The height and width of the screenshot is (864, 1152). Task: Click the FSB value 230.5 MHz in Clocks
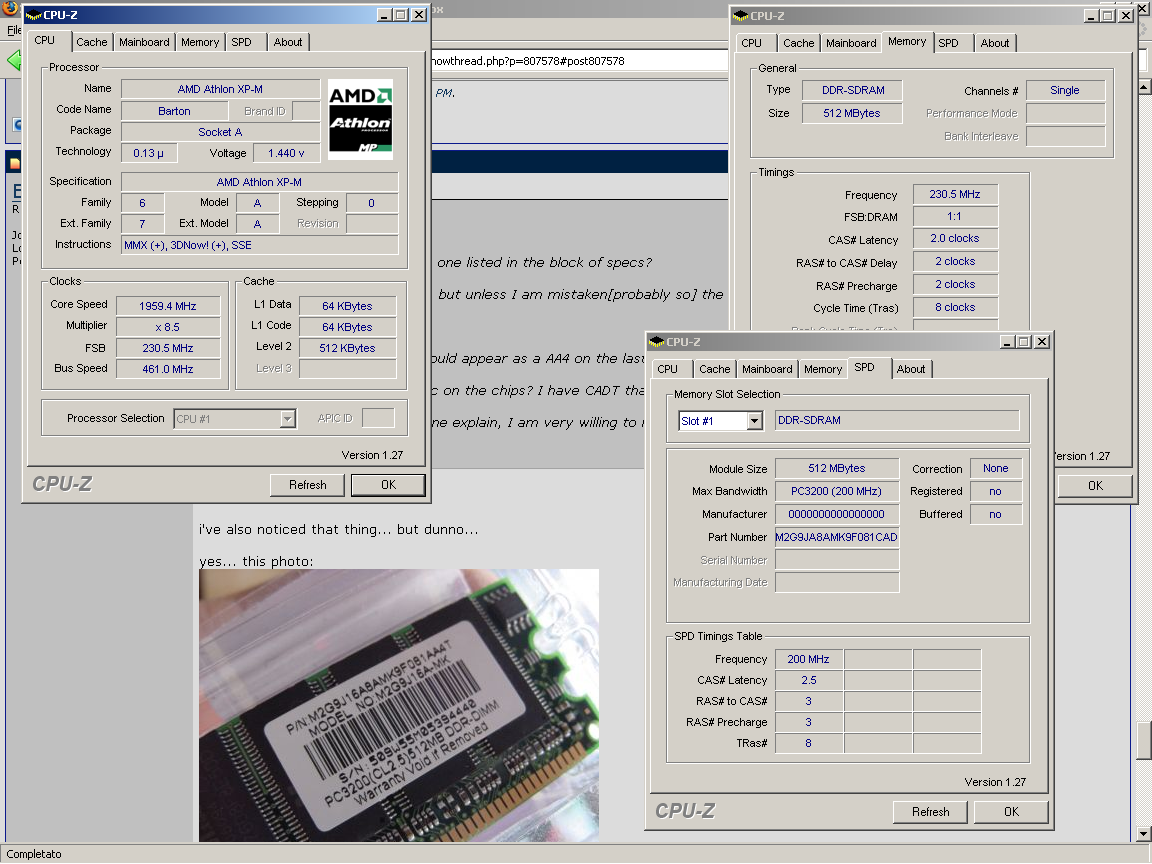(168, 348)
